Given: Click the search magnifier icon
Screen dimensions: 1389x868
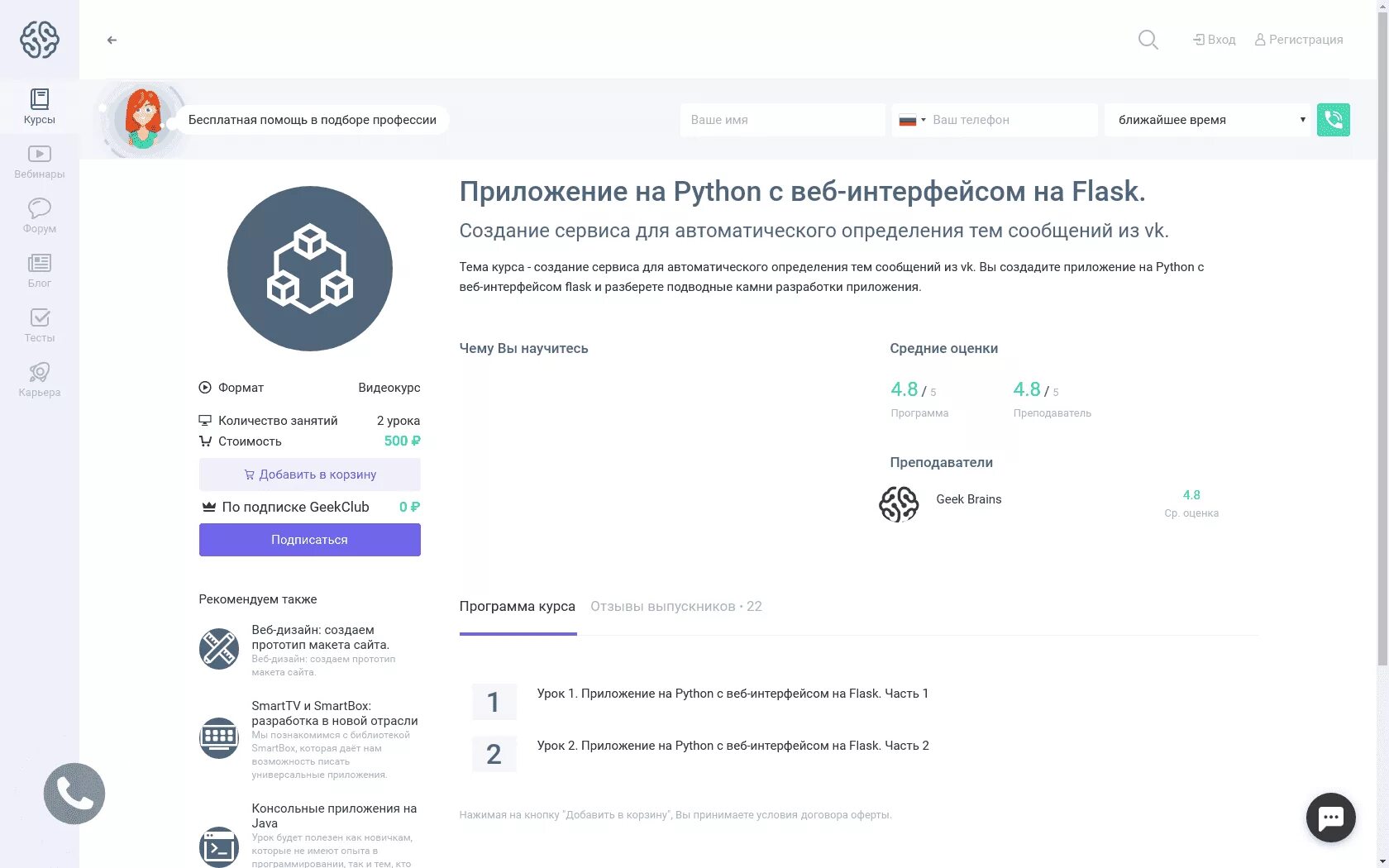Looking at the screenshot, I should point(1148,40).
